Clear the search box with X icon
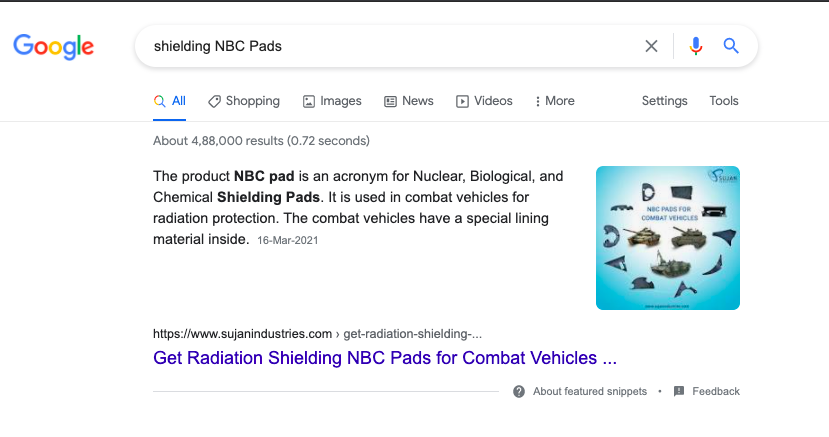Screen dimensions: 829x437 tap(651, 46)
